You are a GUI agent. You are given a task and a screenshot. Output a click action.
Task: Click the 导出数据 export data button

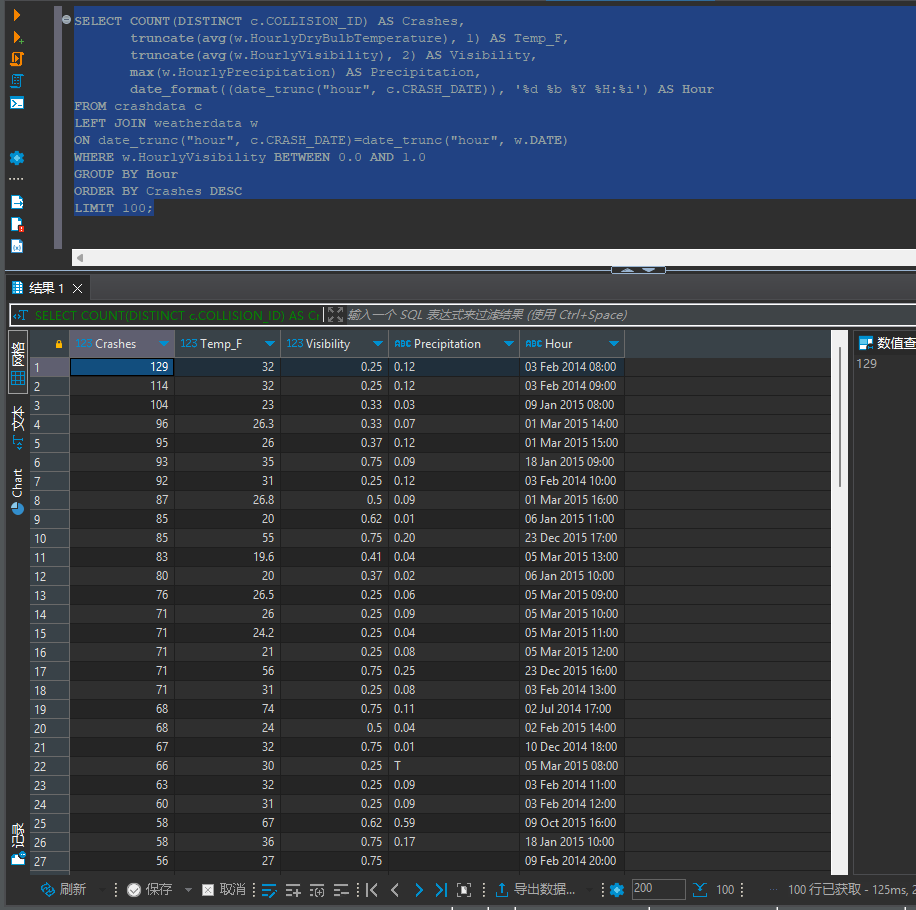point(536,890)
